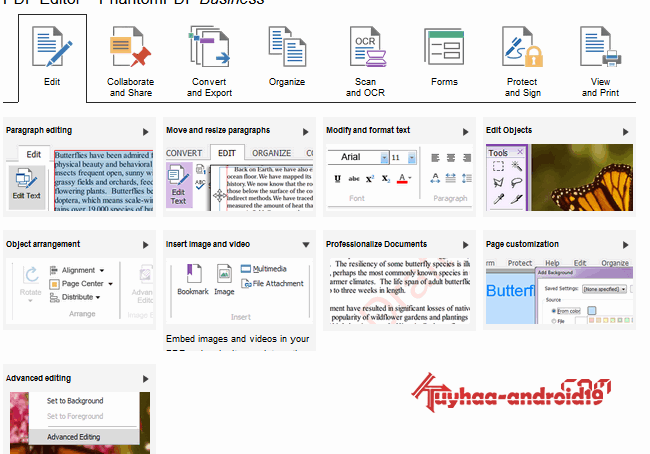This screenshot has height=454, width=650.
Task: Open the View and Print icon
Action: [600, 46]
